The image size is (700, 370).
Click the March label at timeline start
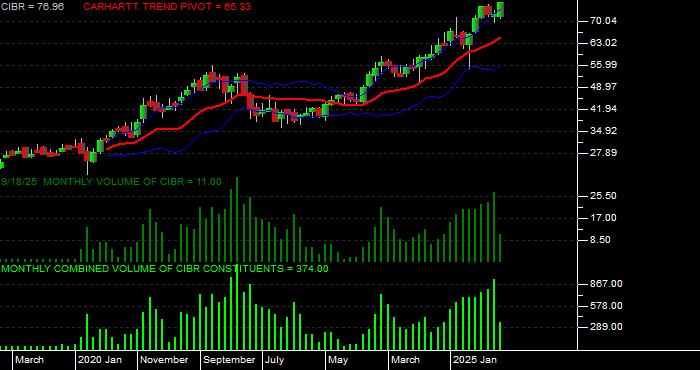29,360
